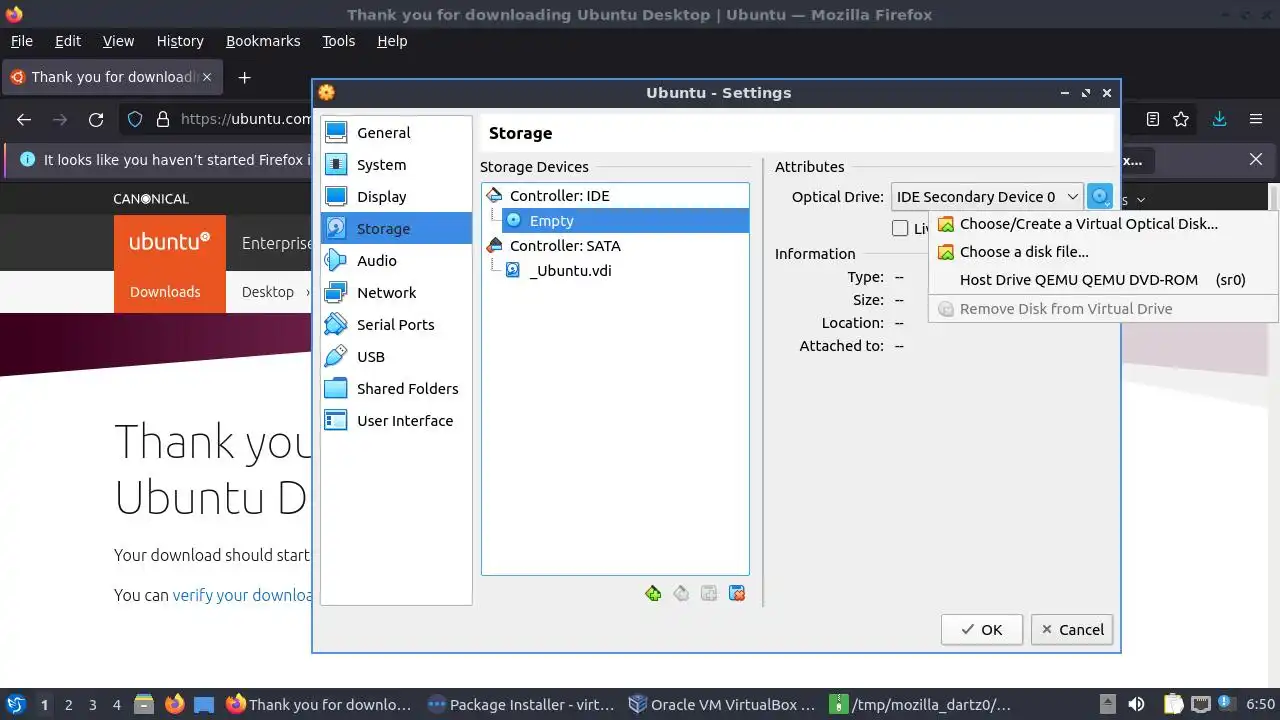The image size is (1280, 720).
Task: Open a new Firefox tab with plus icon
Action: 244,77
